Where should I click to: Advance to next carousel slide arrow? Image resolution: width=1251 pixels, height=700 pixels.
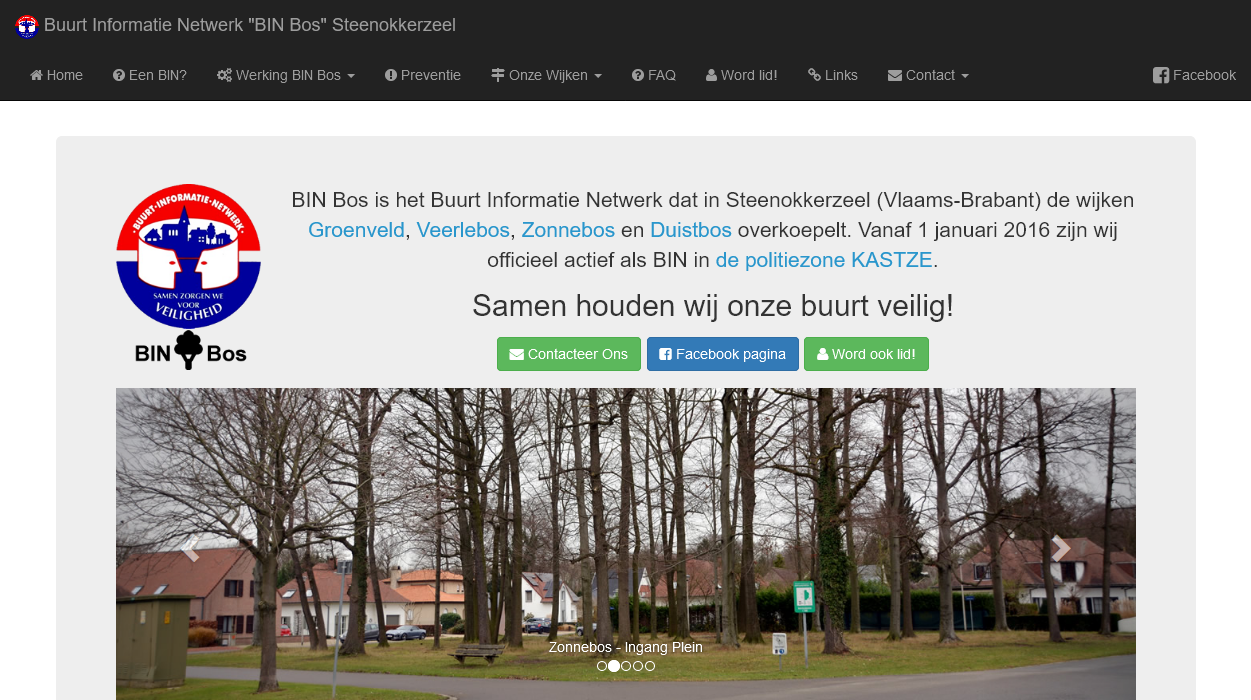(1060, 548)
